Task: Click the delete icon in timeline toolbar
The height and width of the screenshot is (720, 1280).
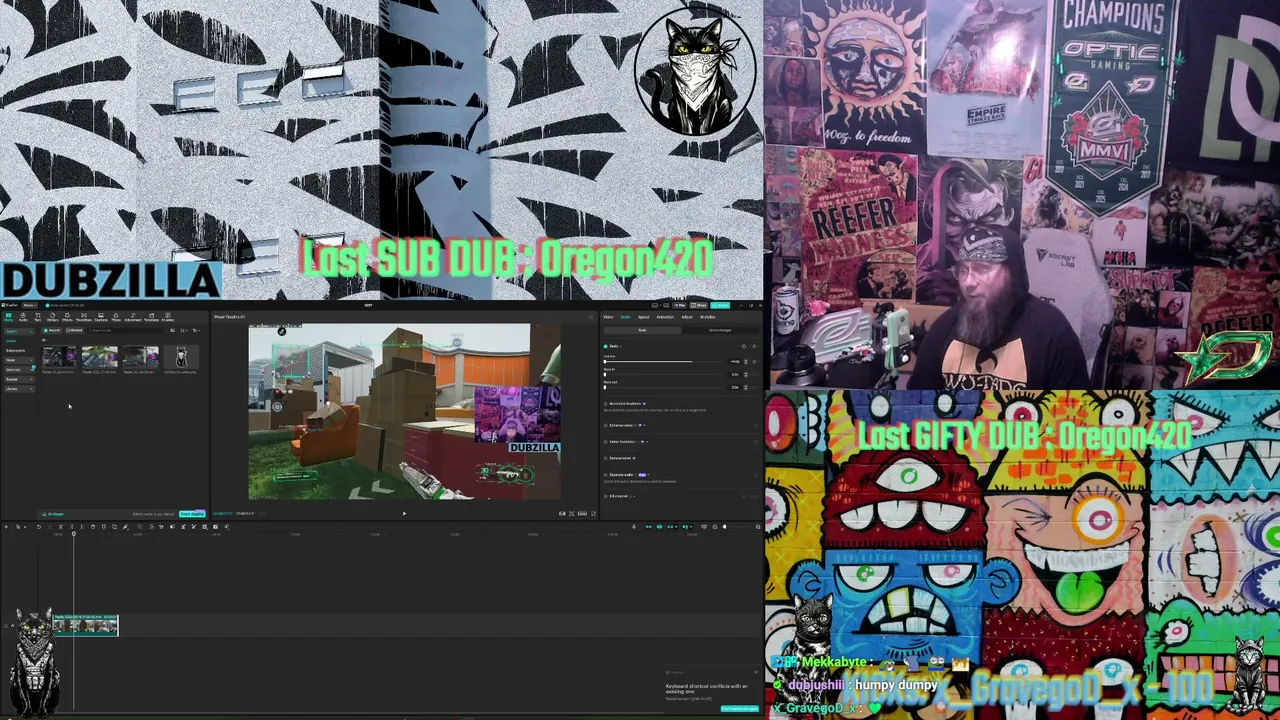Action: click(x=92, y=527)
